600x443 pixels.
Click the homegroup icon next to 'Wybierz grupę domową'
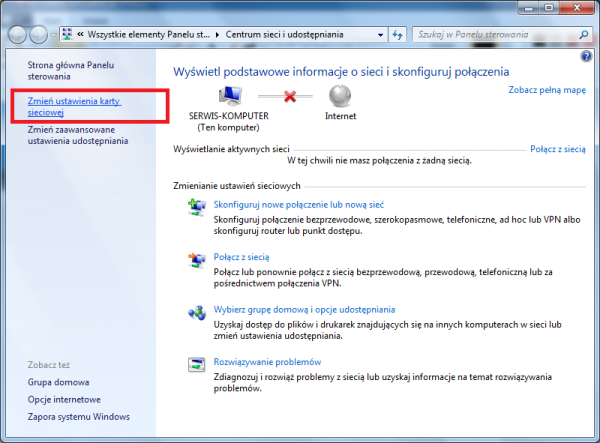(x=197, y=312)
